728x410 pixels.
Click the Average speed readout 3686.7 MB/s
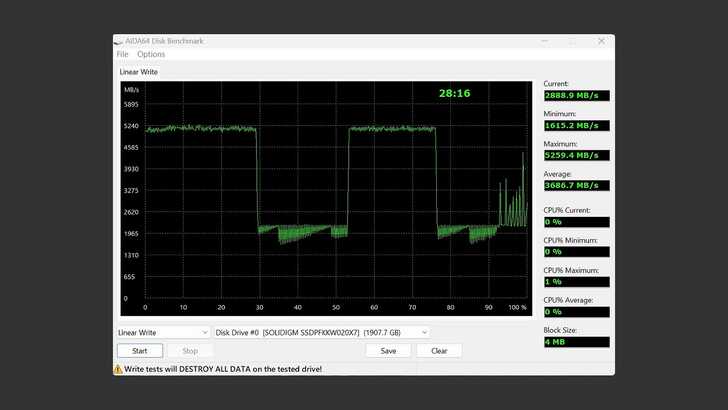tap(575, 185)
